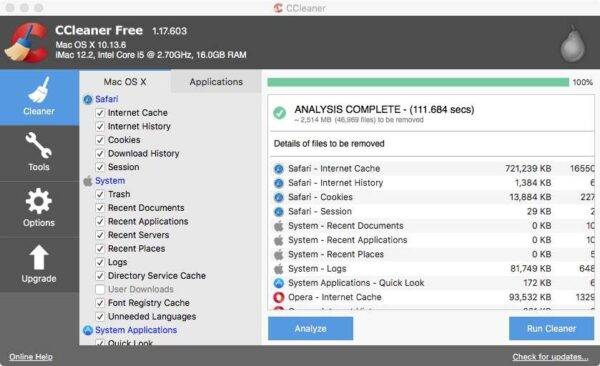
Task: Toggle the Recent Servers checkbox
Action: pos(100,235)
